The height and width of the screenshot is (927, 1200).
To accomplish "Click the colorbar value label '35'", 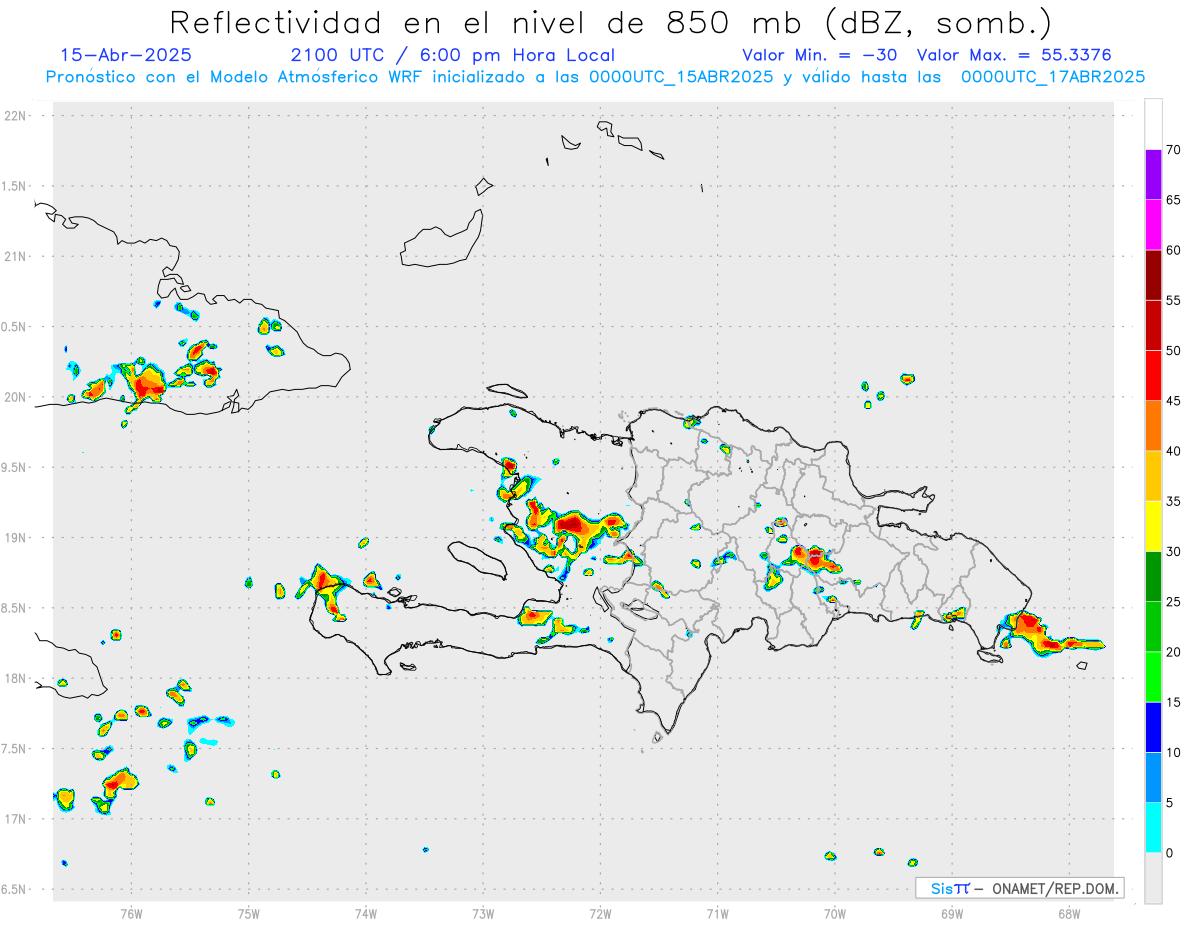I will 1173,501.
